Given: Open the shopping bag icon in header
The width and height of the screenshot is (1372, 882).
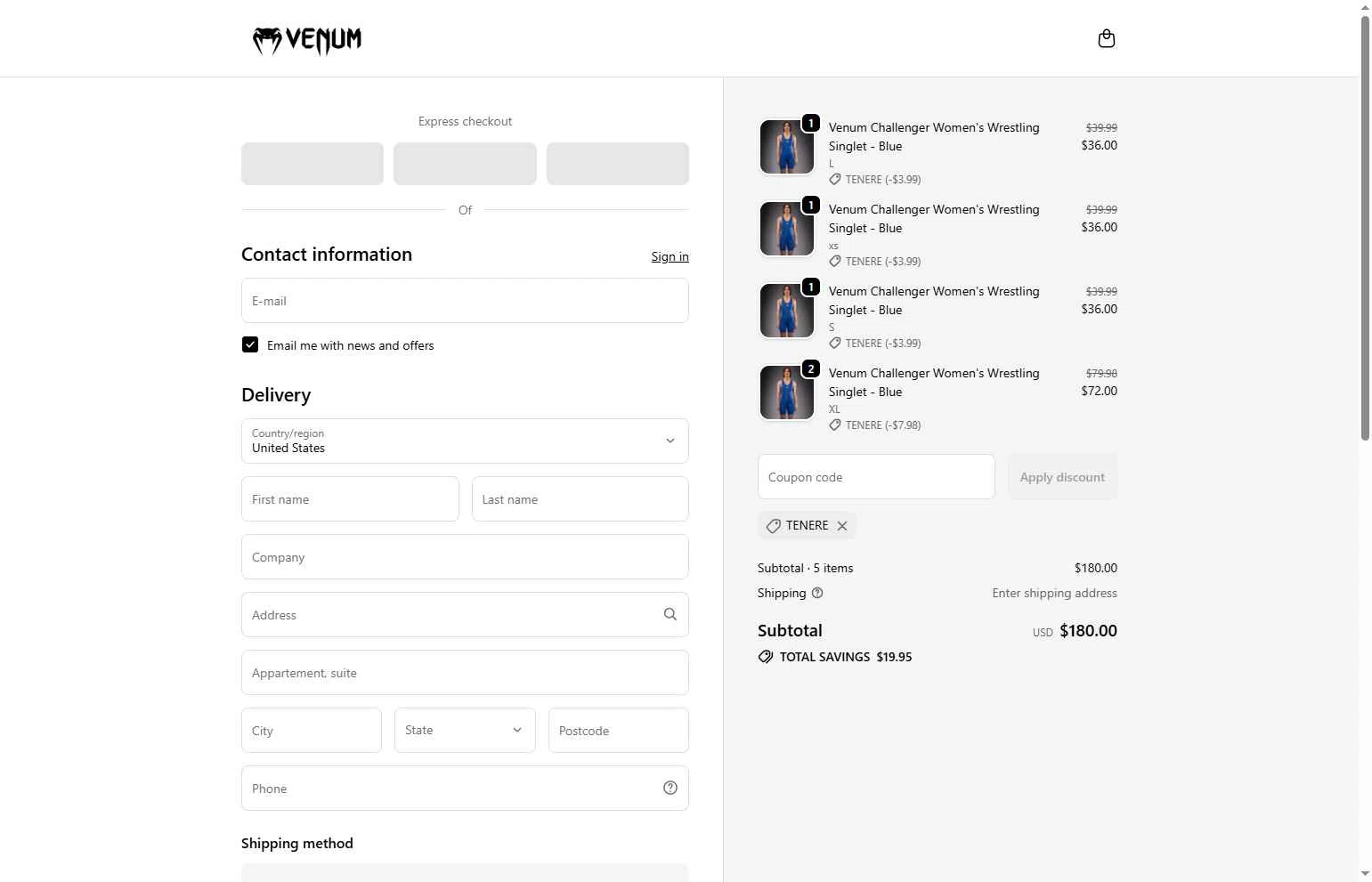Looking at the screenshot, I should pyautogui.click(x=1107, y=38).
